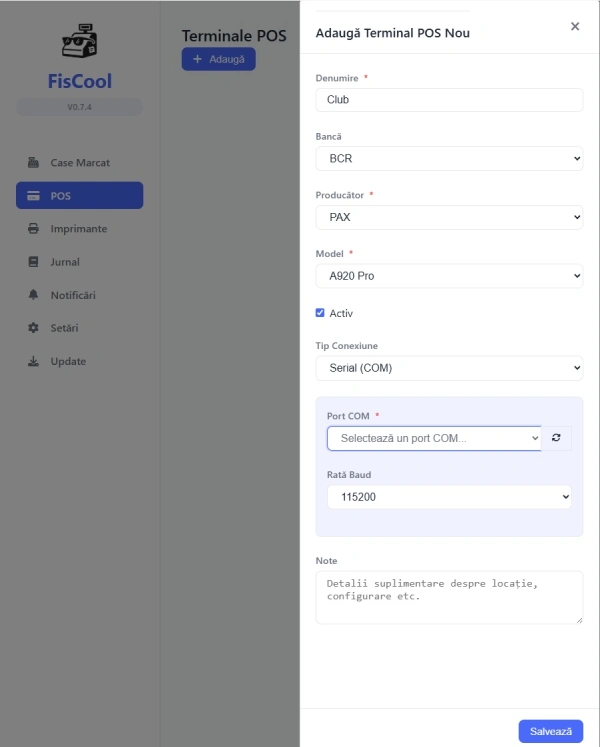Click the Producător label
Image resolution: width=600 pixels, height=747 pixels.
pos(339,195)
